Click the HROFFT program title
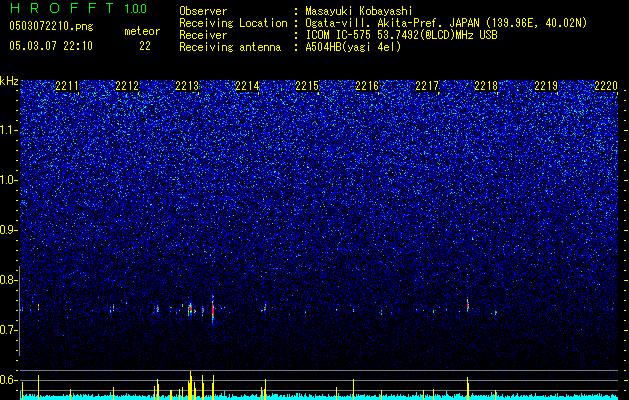629x400 pixels. pyautogui.click(x=63, y=8)
